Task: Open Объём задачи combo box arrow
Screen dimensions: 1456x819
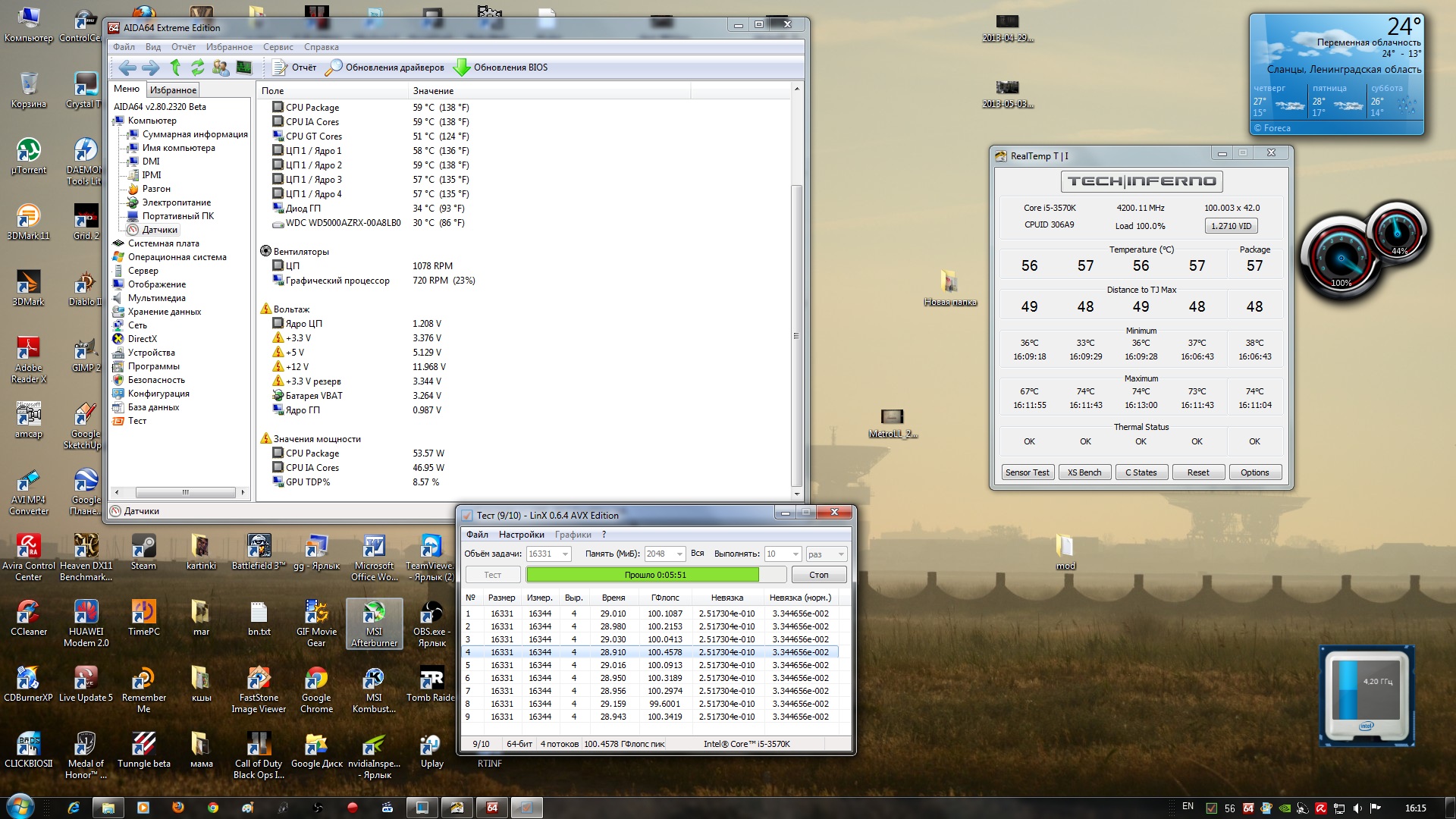Action: pos(565,554)
